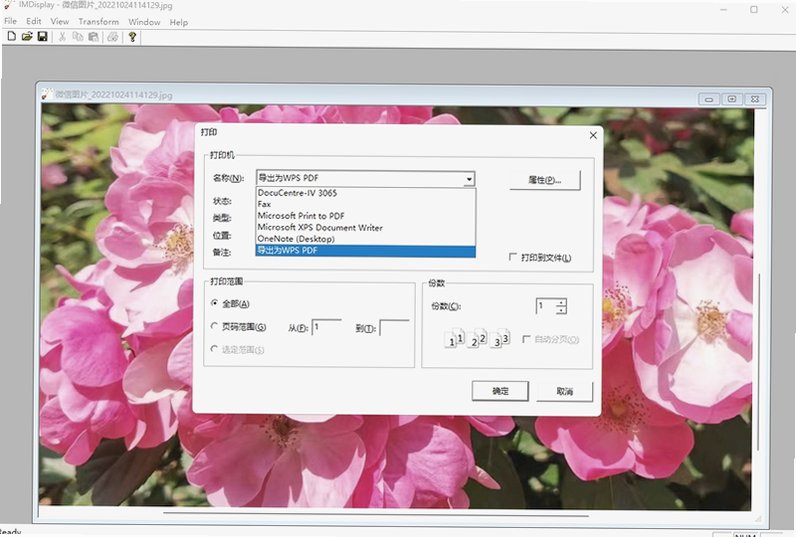Minimize the image child window
The width and height of the screenshot is (796, 537).
tap(709, 99)
